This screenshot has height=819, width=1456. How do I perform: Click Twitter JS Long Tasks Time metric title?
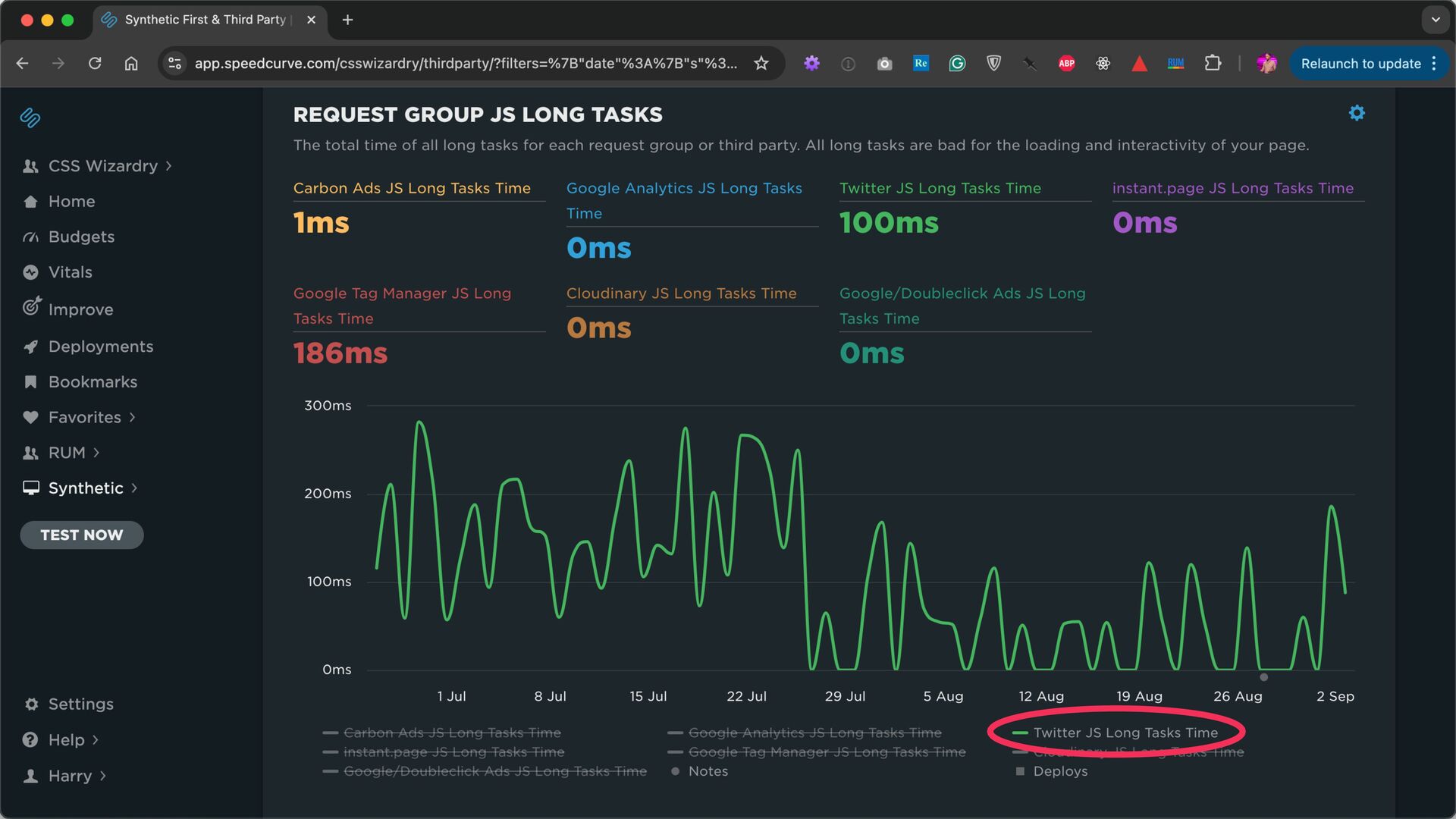pyautogui.click(x=940, y=188)
